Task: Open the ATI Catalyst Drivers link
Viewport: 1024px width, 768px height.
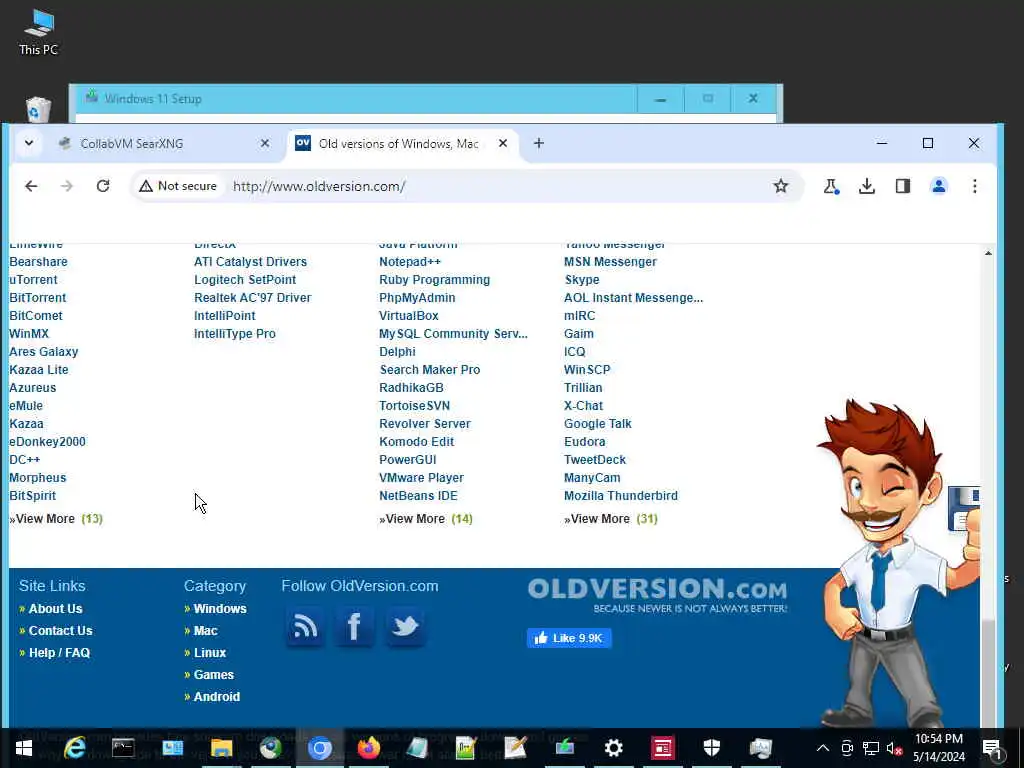Action: (251, 262)
